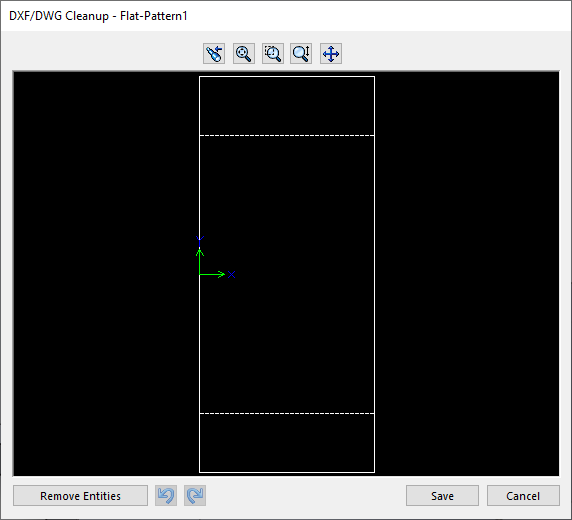Click the Zoom to Fit icon
Viewport: 572px width, 520px height.
coord(244,54)
